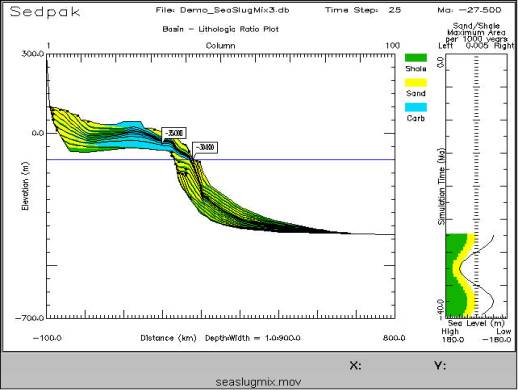Screen dimensions: 518x390
Task: Click the Time Step 25 readout
Action: point(363,10)
